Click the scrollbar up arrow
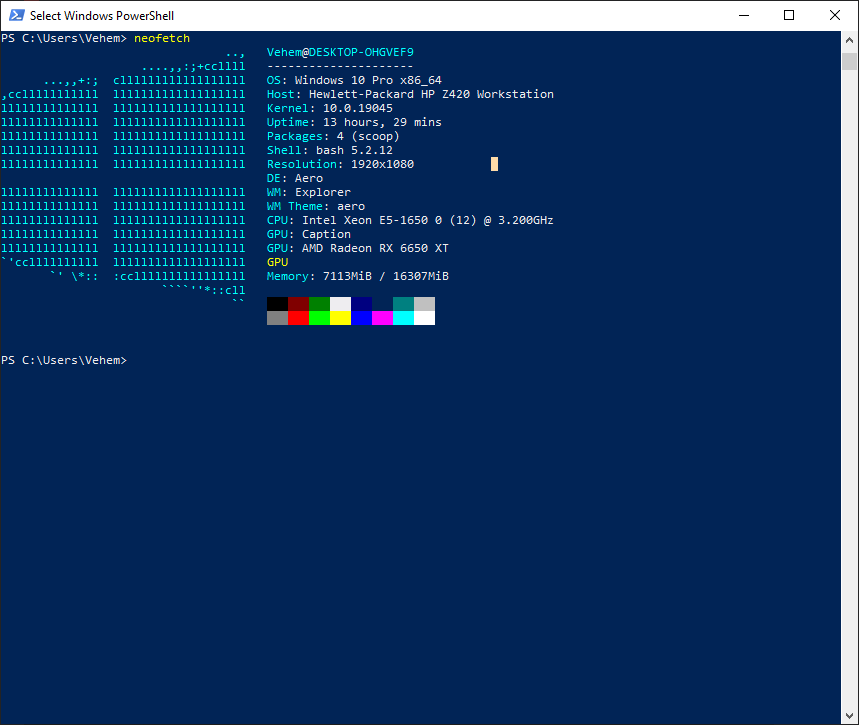 tap(850, 39)
